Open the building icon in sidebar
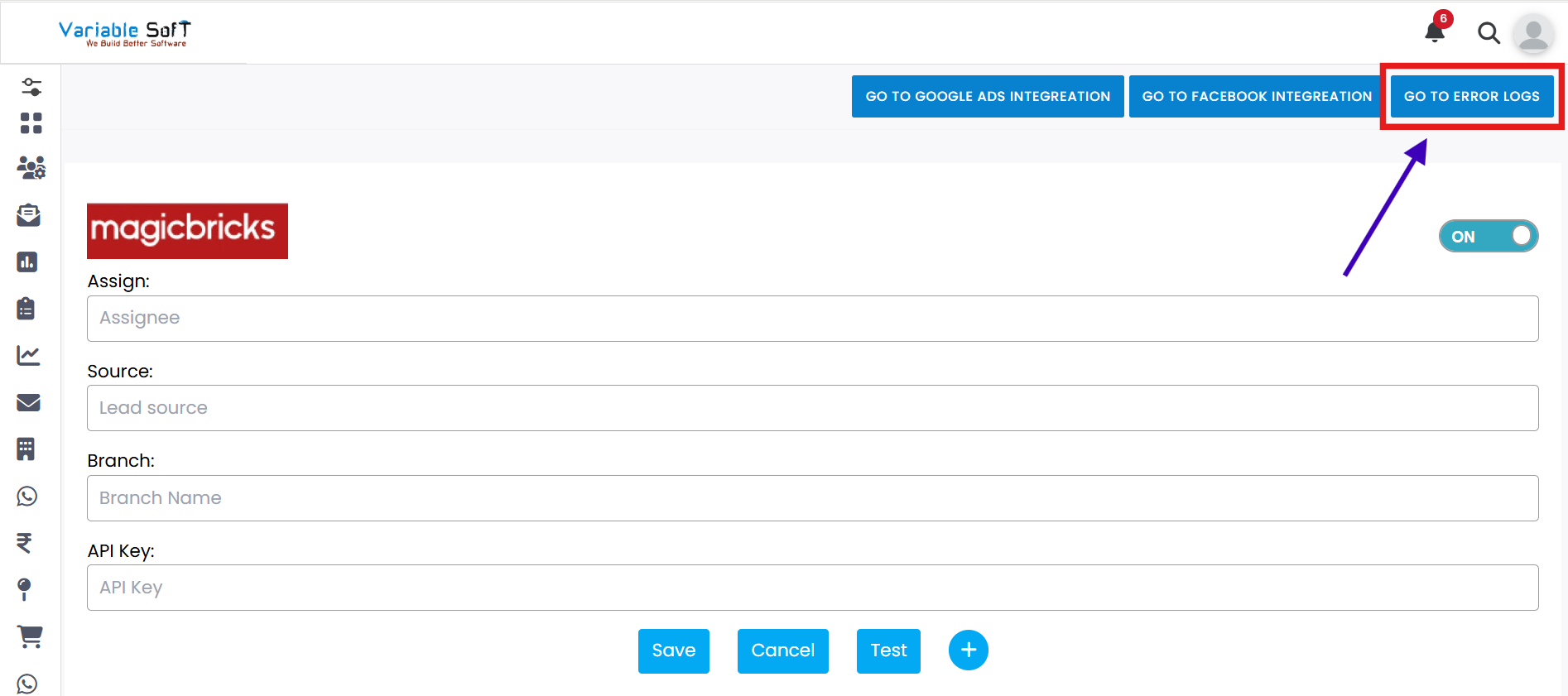The image size is (1568, 696). 26,449
